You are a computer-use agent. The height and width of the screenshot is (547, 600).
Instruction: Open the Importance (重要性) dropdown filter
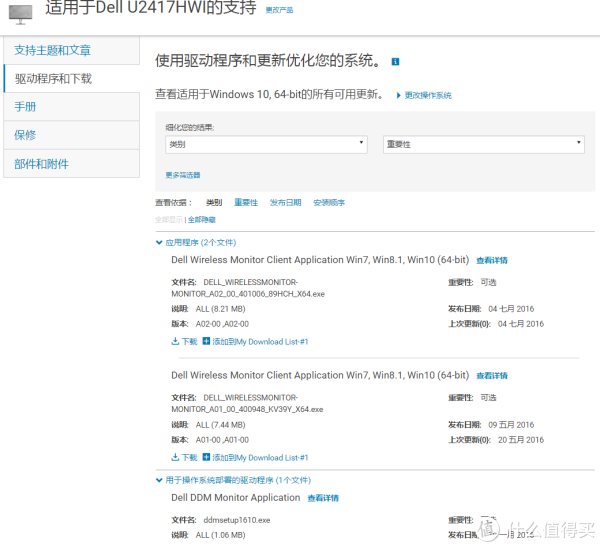[484, 144]
